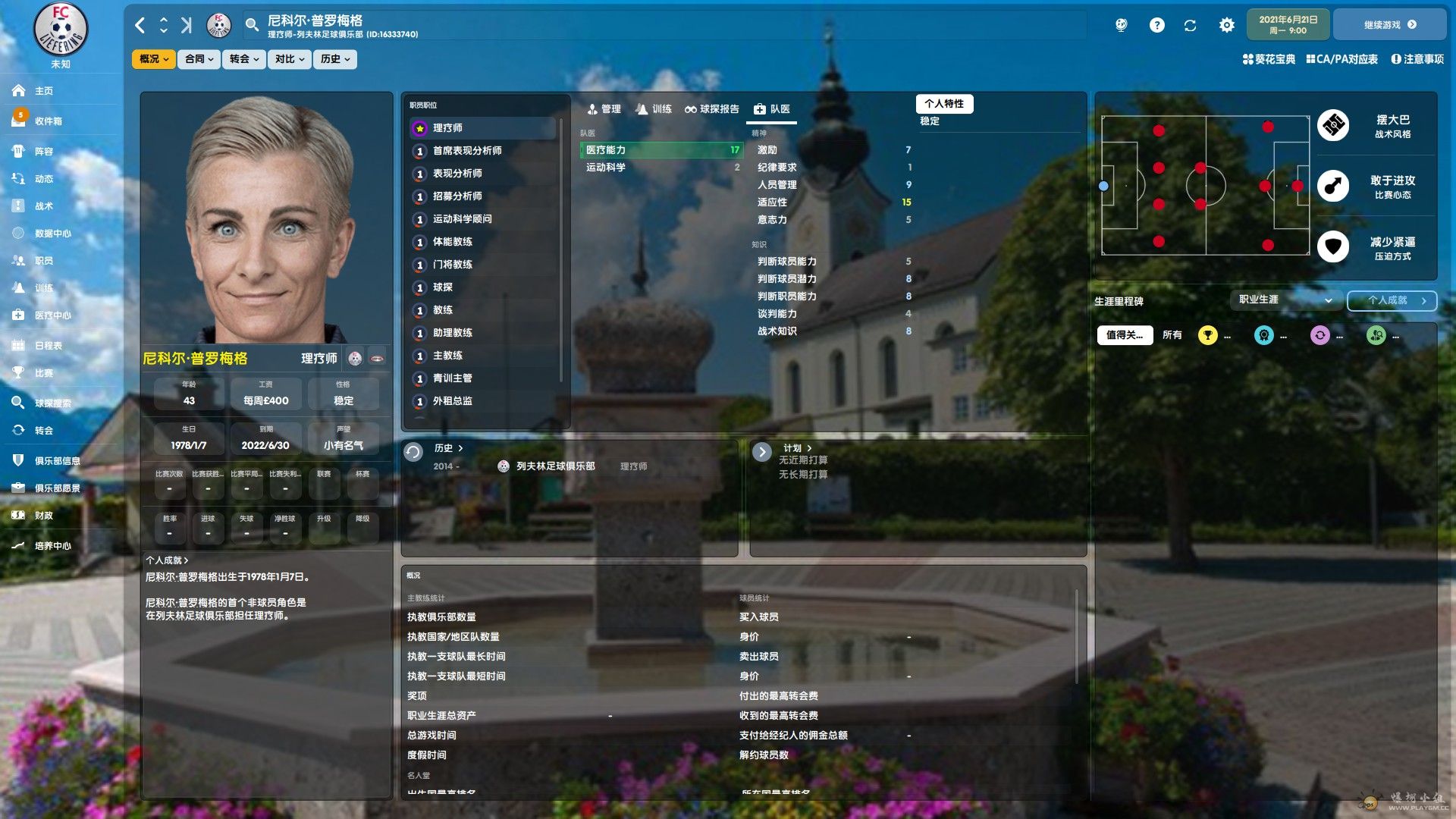Expand the 合同 dropdown menu
This screenshot has width=1456, height=819.
(x=199, y=59)
